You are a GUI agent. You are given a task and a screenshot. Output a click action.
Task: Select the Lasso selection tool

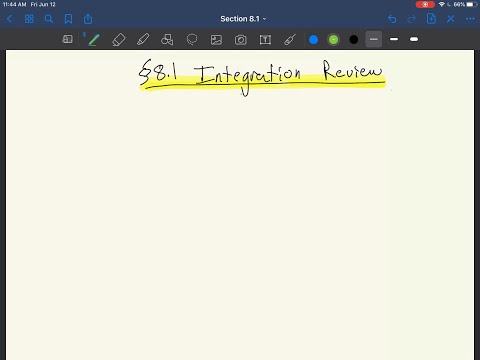point(192,40)
